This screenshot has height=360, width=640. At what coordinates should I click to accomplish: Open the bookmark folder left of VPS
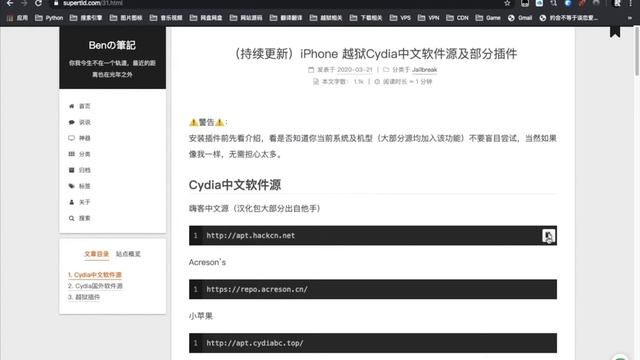click(x=366, y=18)
